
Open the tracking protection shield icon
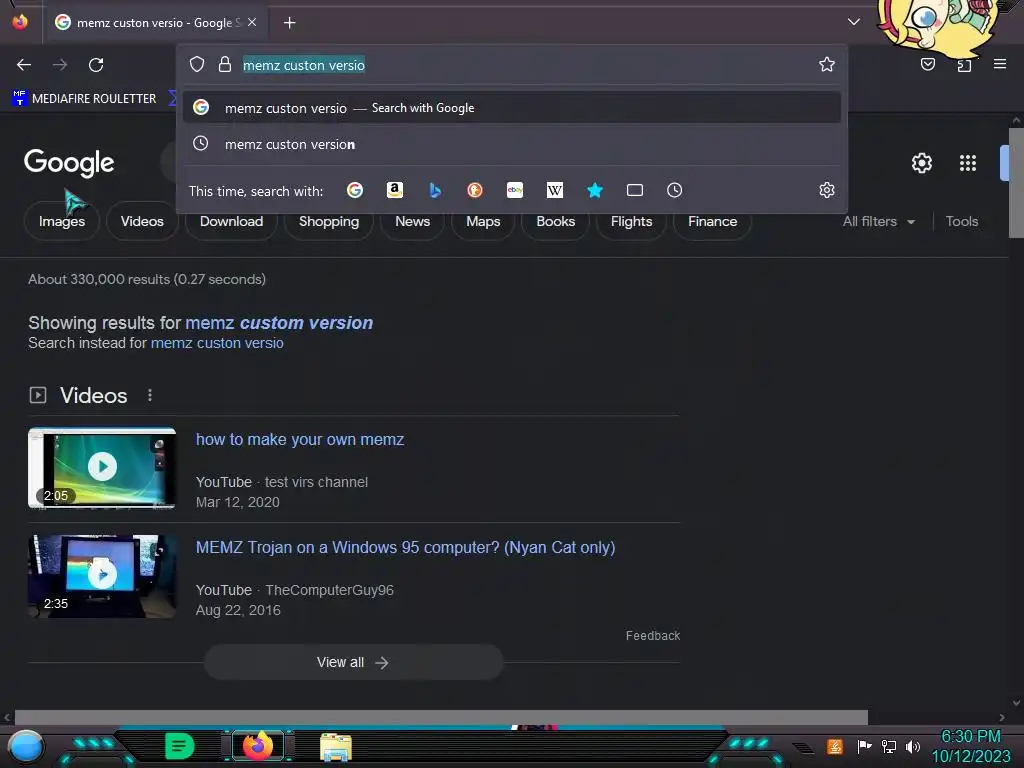click(x=197, y=64)
